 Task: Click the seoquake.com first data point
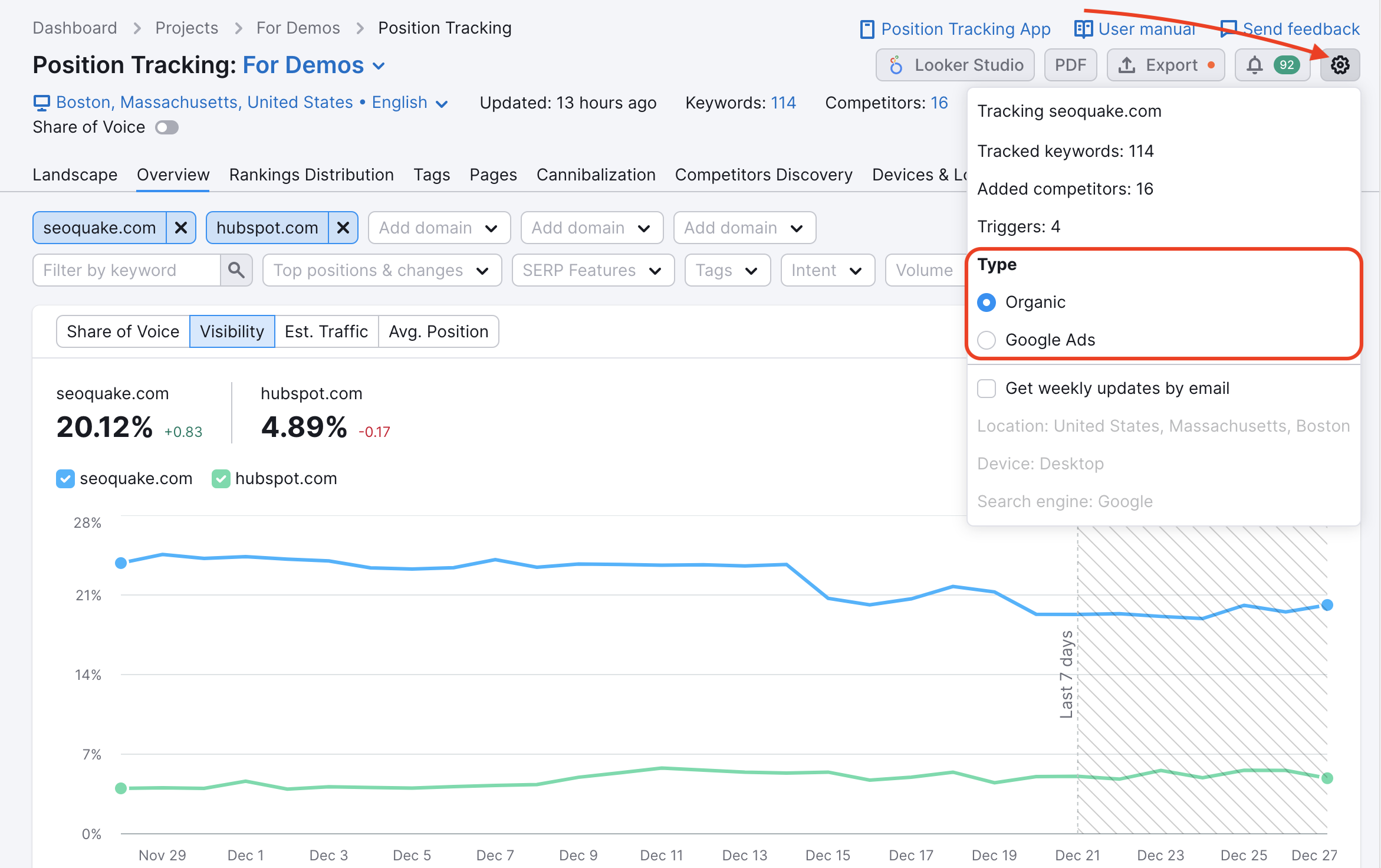point(121,563)
